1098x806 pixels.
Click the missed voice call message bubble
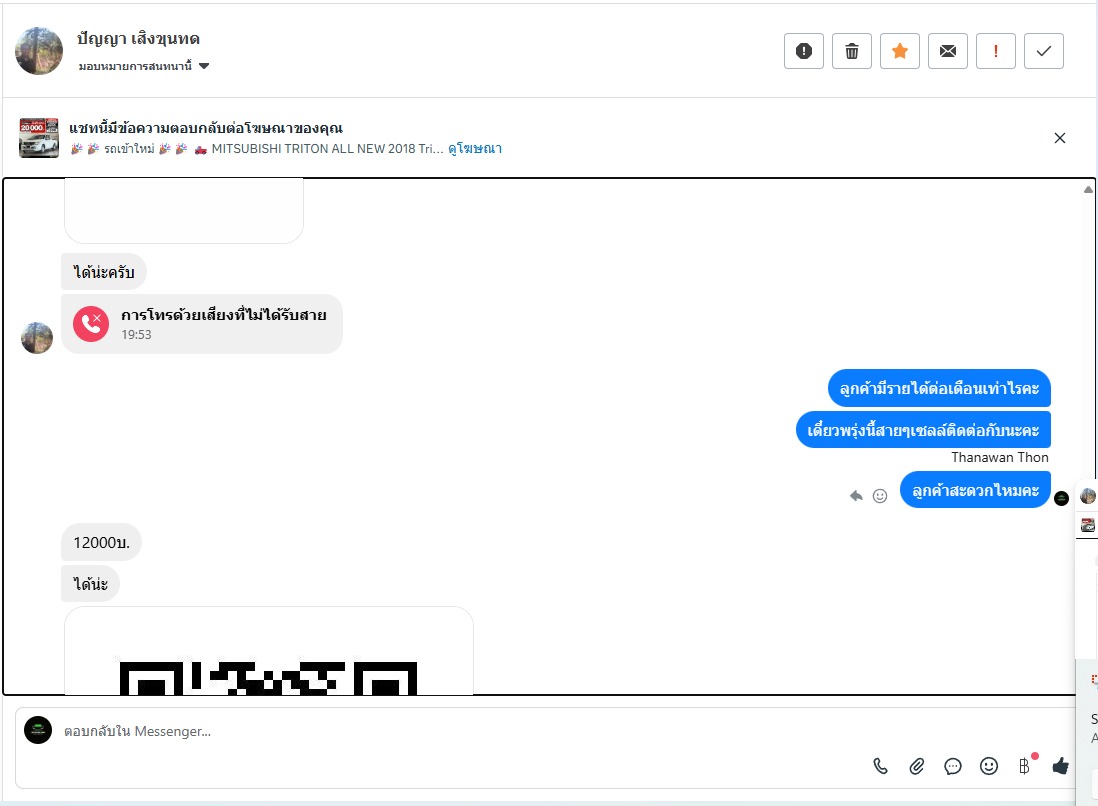[202, 324]
